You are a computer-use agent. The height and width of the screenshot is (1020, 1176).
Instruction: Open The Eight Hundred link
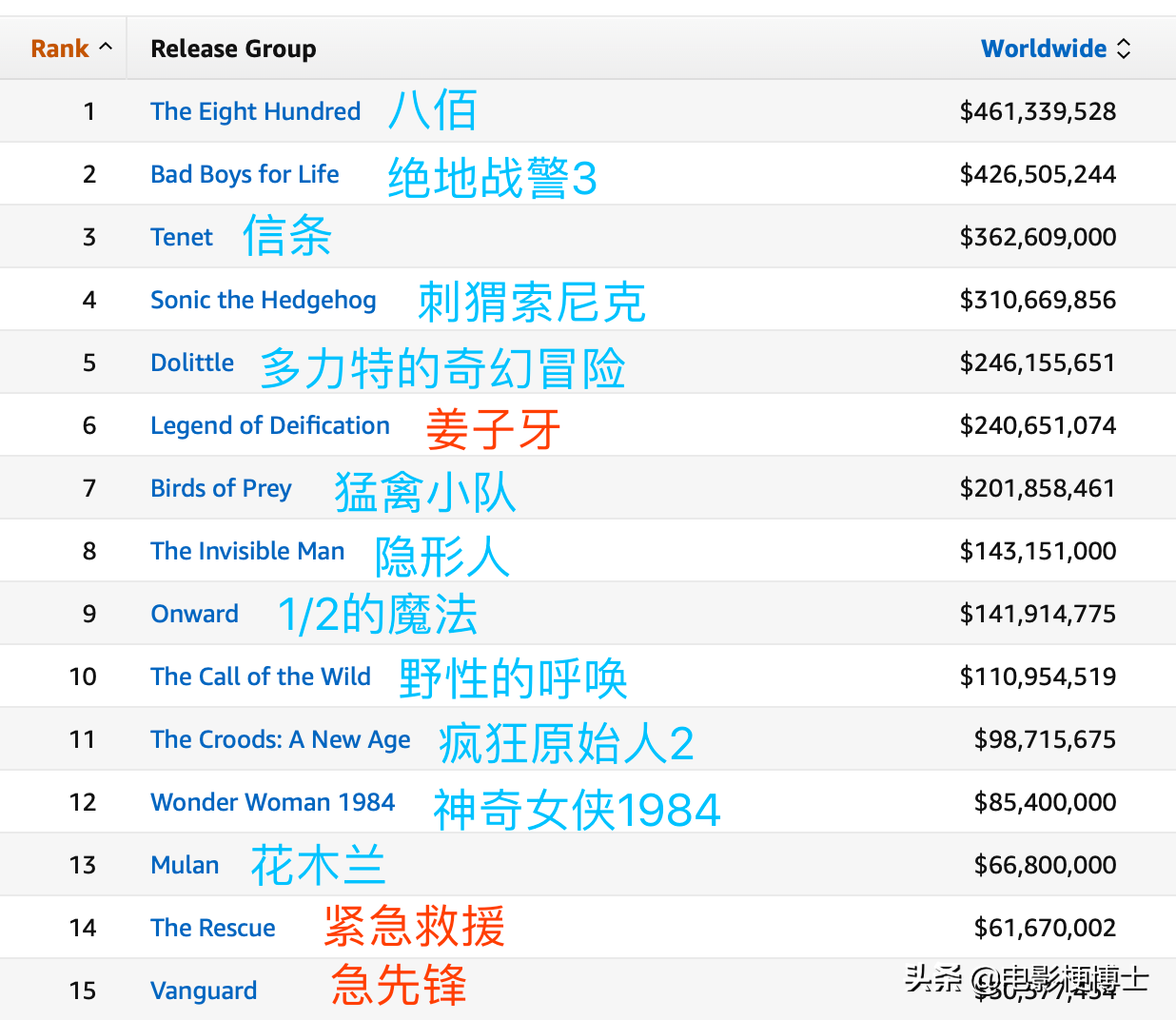coord(256,111)
